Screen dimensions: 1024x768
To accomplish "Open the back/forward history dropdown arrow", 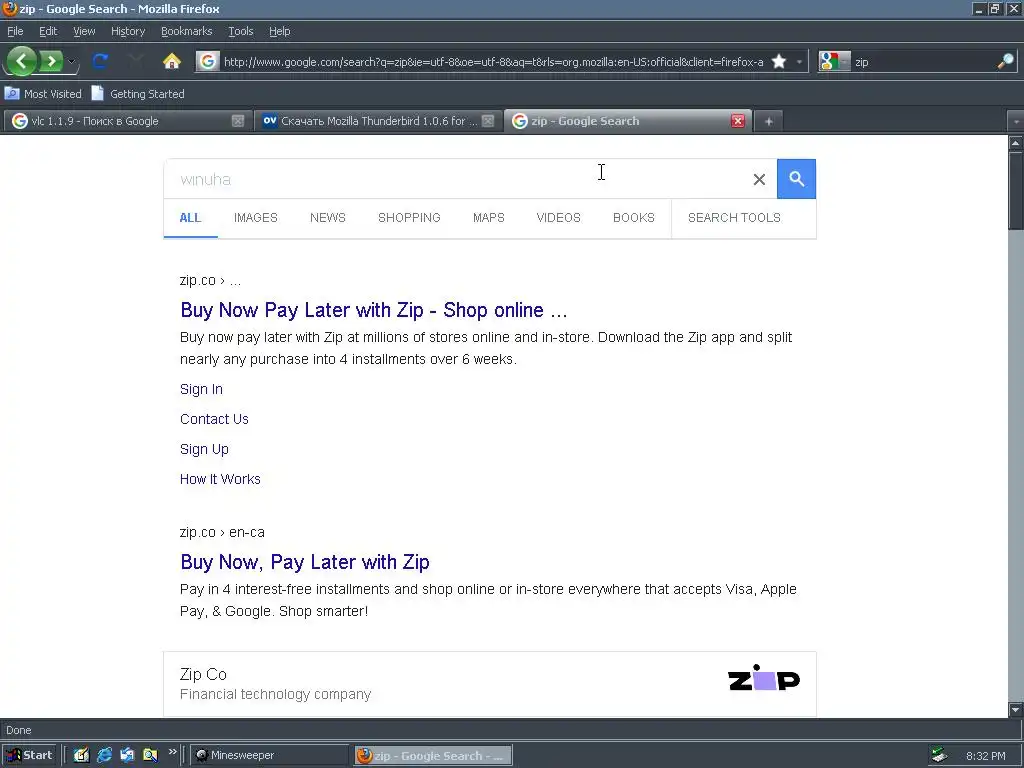I will point(71,62).
